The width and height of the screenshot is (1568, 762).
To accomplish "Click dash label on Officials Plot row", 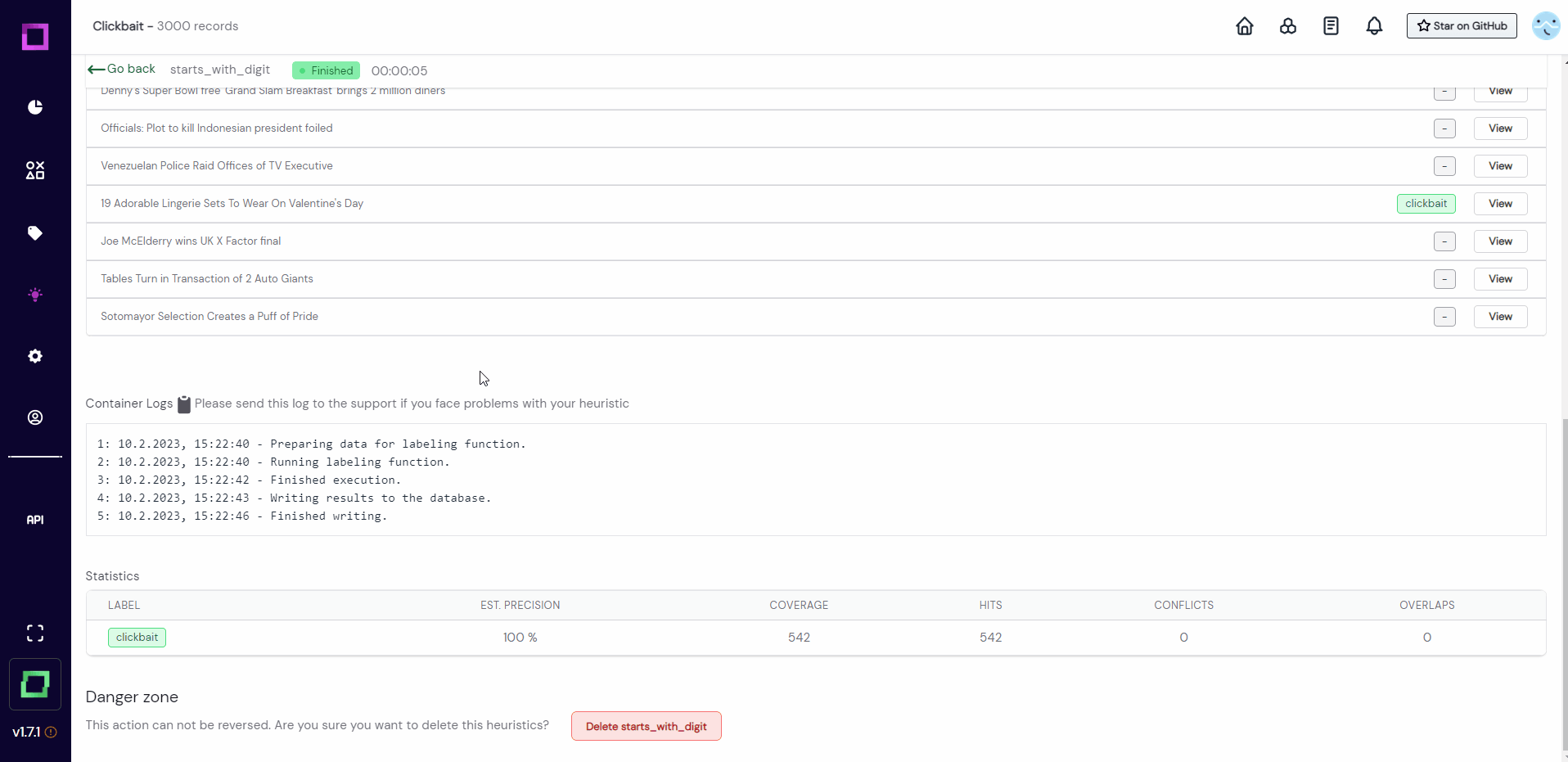I will (1444, 129).
